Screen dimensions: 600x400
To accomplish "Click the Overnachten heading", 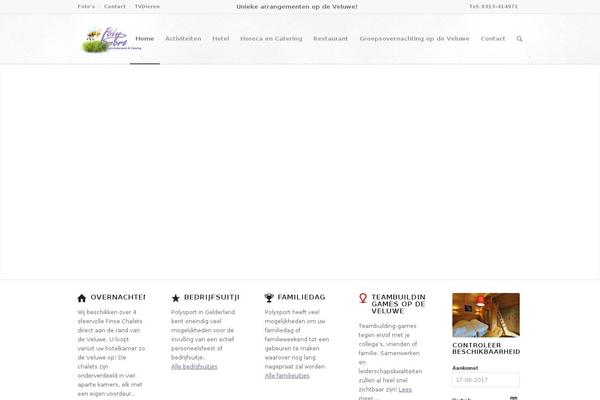I will (118, 297).
